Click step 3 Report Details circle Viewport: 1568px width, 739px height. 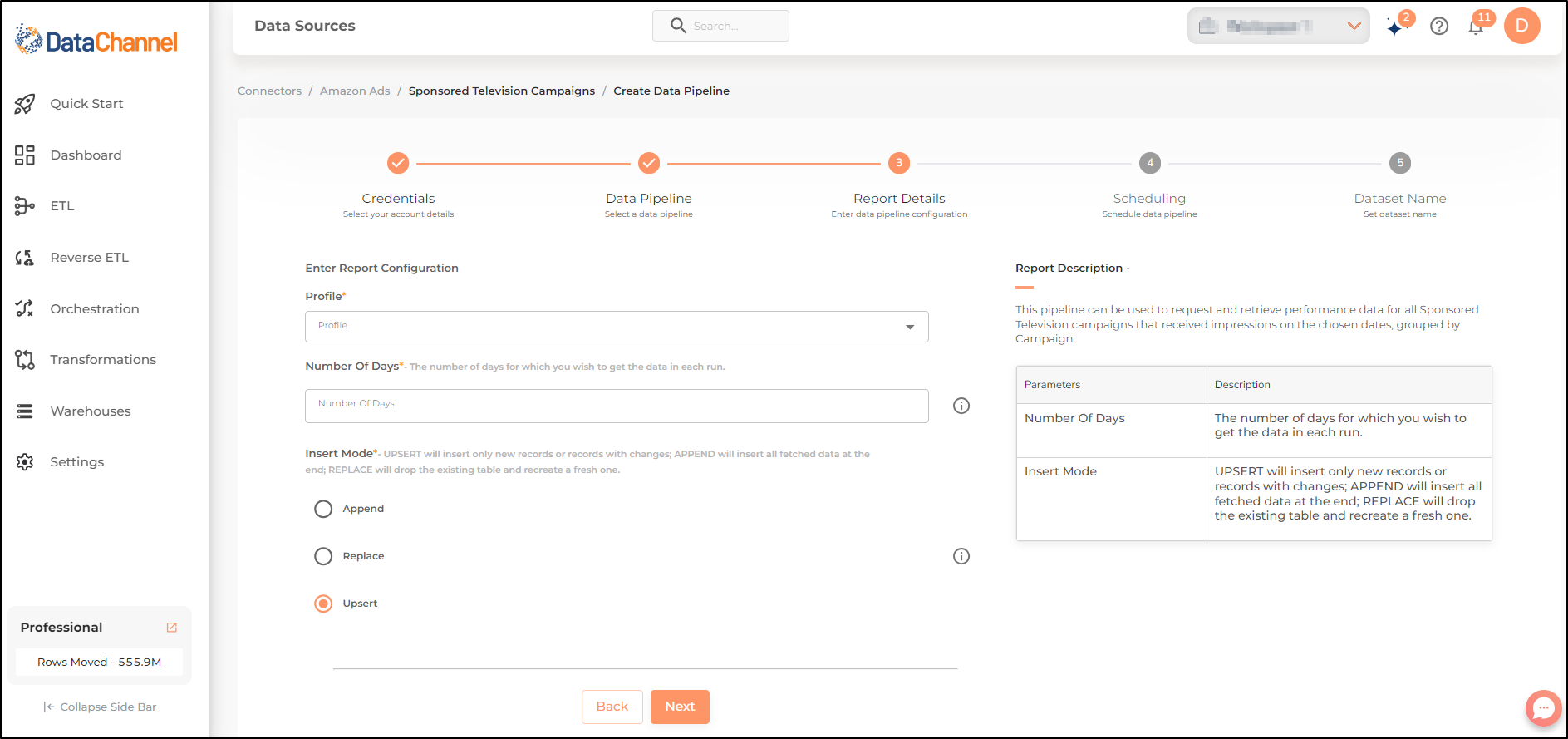tap(899, 163)
